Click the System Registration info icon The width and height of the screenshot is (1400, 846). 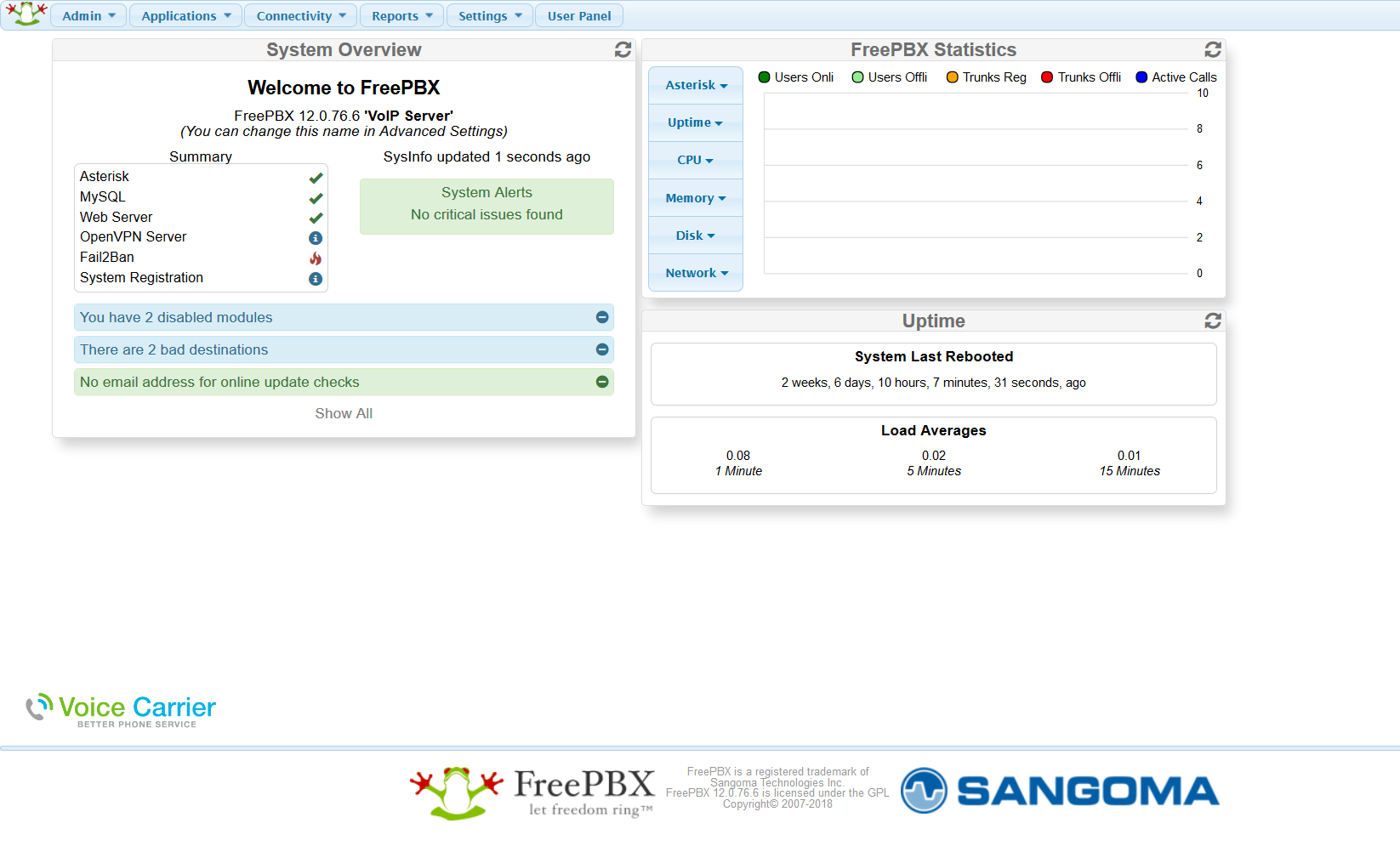(x=316, y=279)
